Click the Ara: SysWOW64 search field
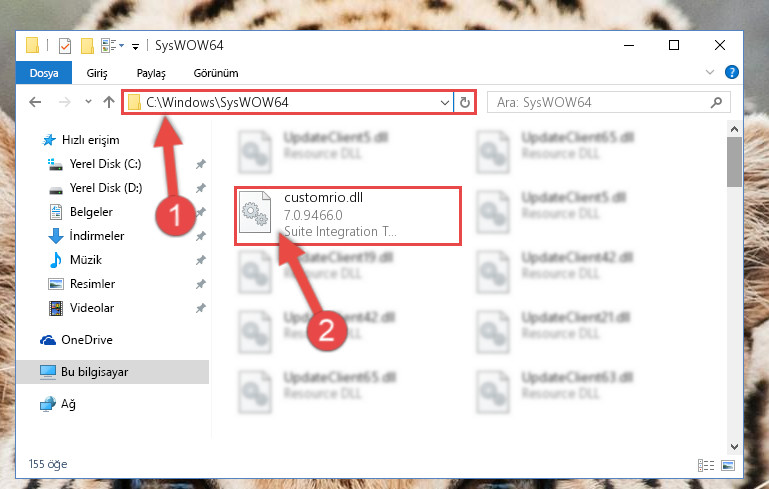The width and height of the screenshot is (769, 489). click(x=601, y=103)
